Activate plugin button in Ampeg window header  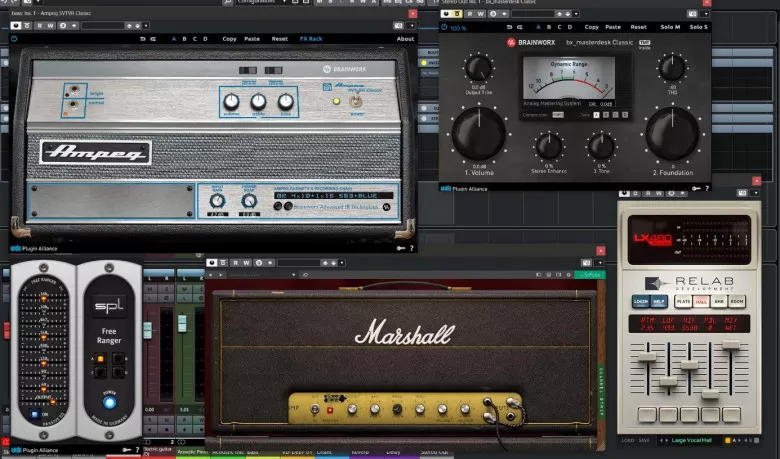[x=15, y=25]
